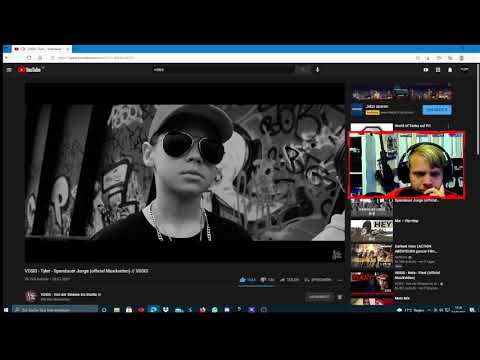Click the weather widget in the taskbar
Viewport: 480px width, 360px height.
[x=410, y=310]
